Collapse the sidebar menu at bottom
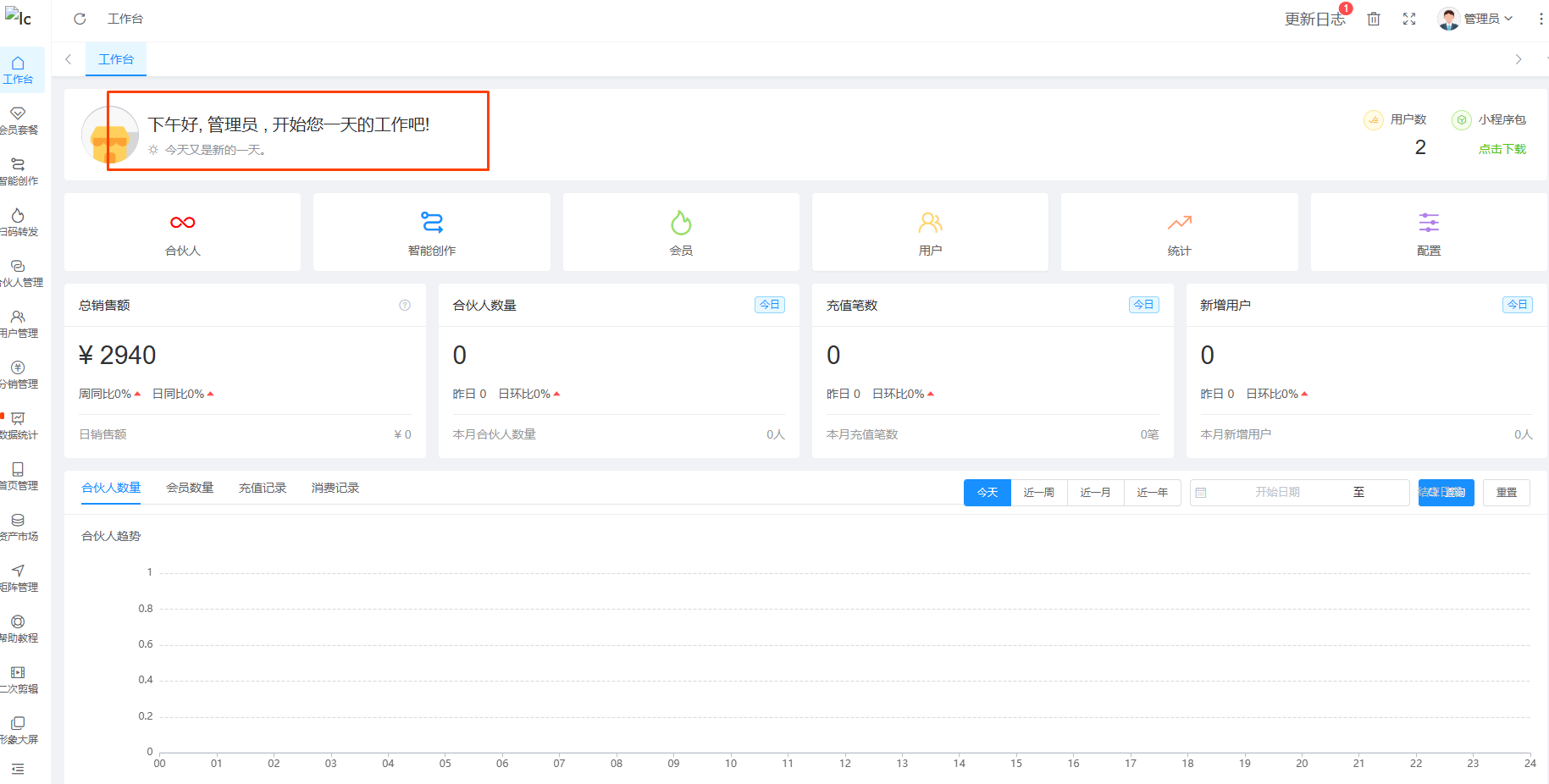The width and height of the screenshot is (1549, 784). tap(18, 769)
